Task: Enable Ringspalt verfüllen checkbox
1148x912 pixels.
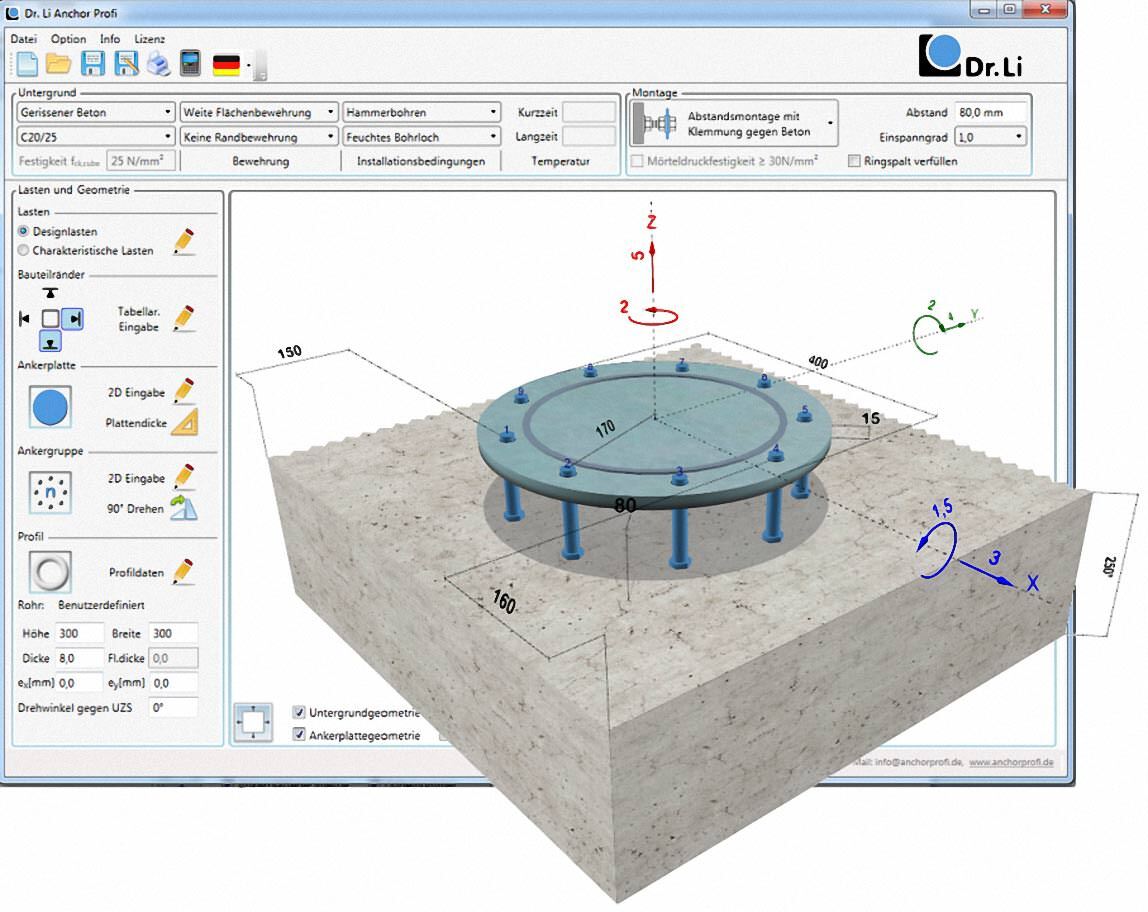Action: coord(854,161)
